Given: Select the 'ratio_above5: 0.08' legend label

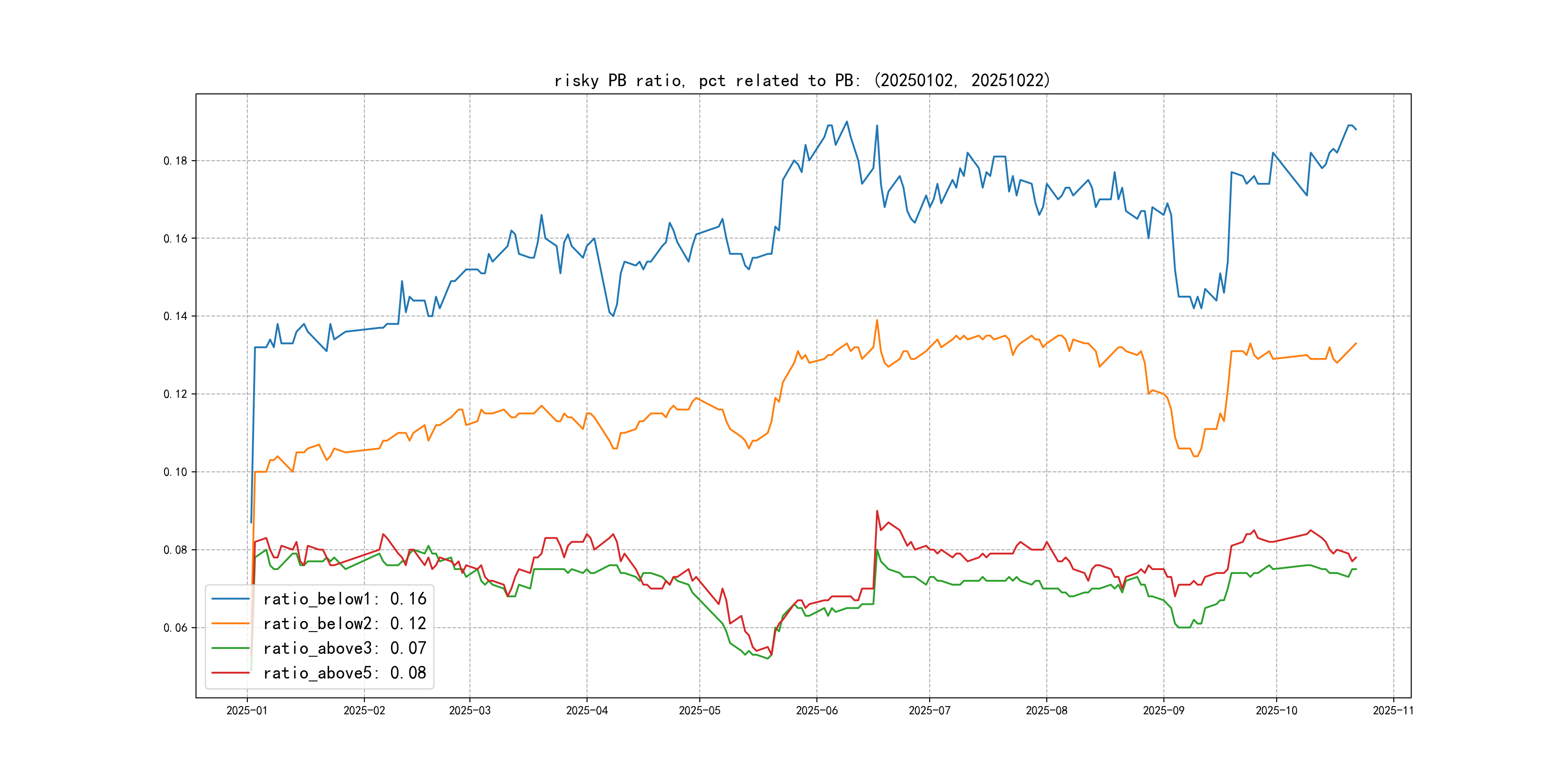Looking at the screenshot, I should (345, 673).
